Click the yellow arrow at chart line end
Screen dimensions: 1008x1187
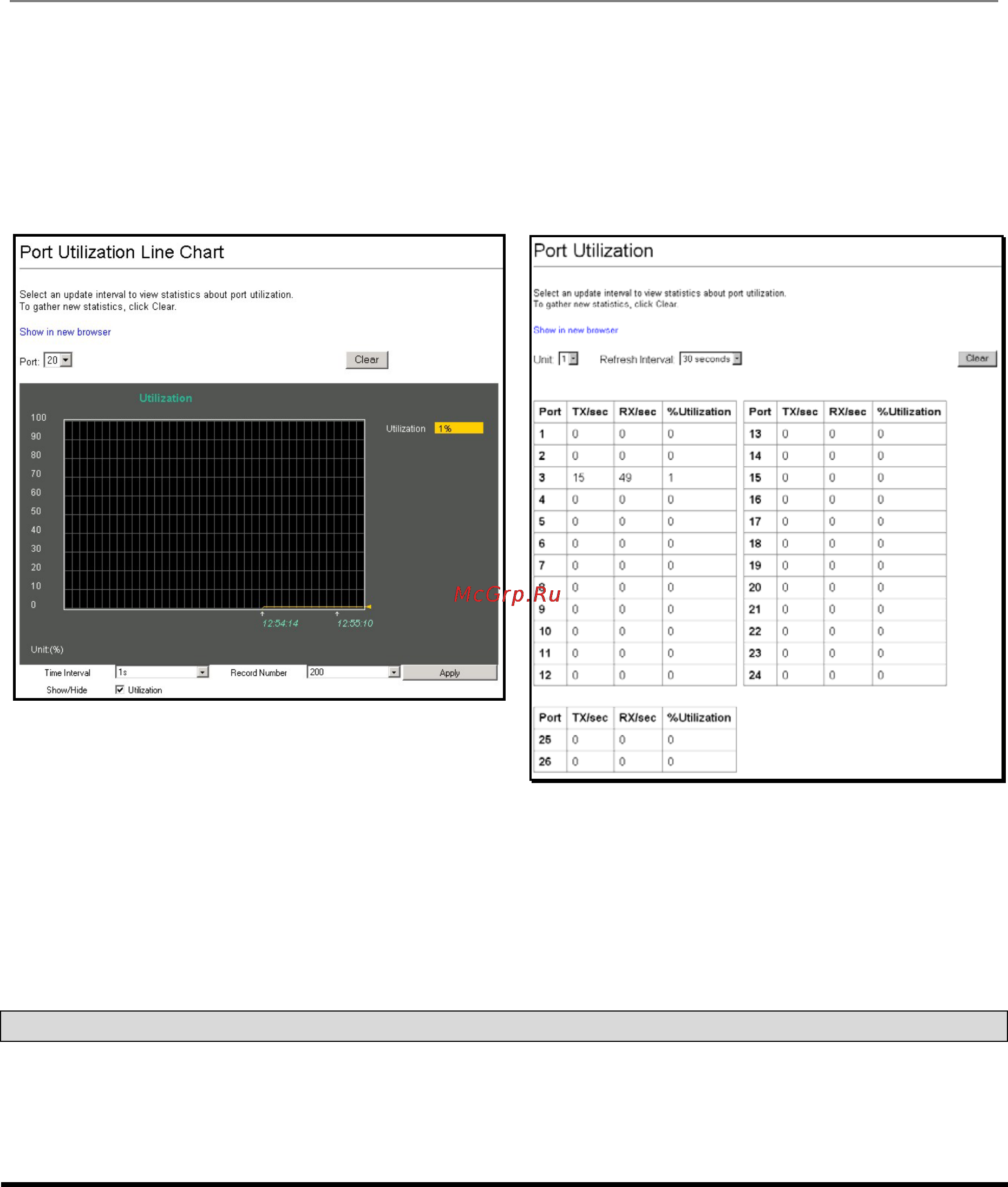[x=369, y=606]
